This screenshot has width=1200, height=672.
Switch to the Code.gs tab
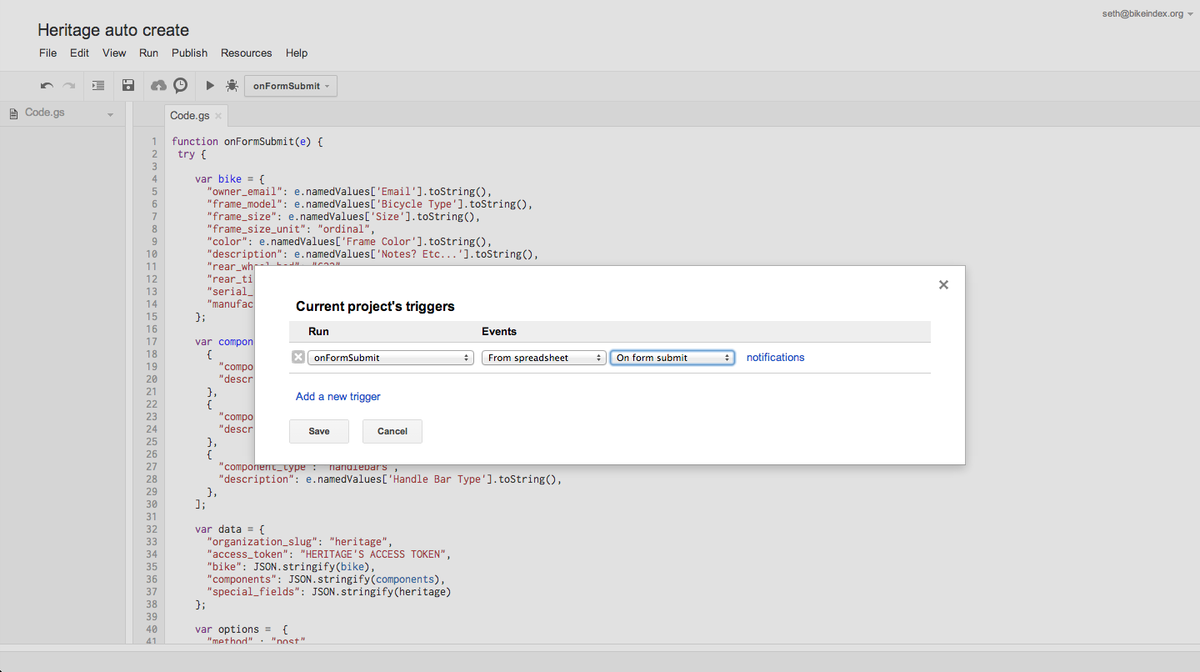(x=190, y=115)
